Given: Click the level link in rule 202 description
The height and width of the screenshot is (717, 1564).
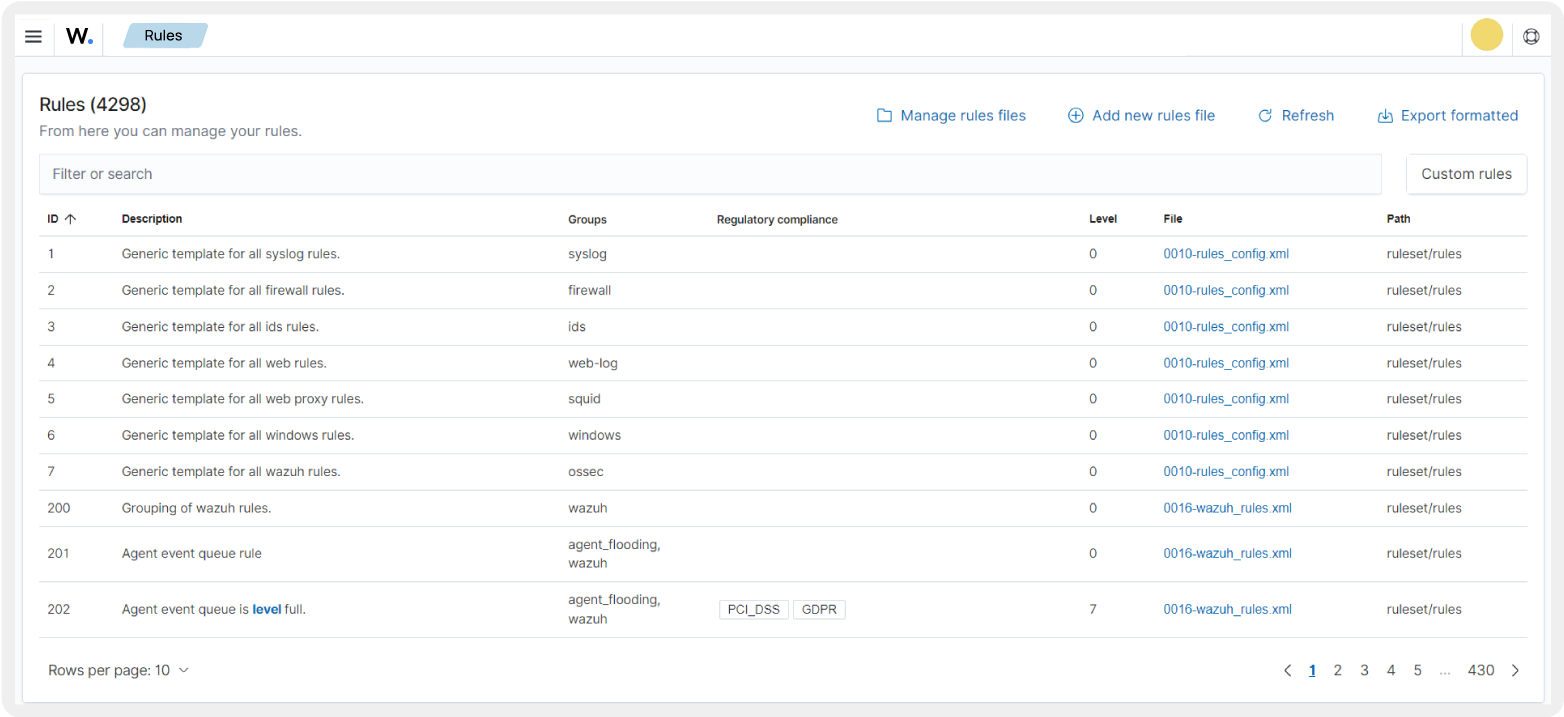Looking at the screenshot, I should (x=266, y=609).
